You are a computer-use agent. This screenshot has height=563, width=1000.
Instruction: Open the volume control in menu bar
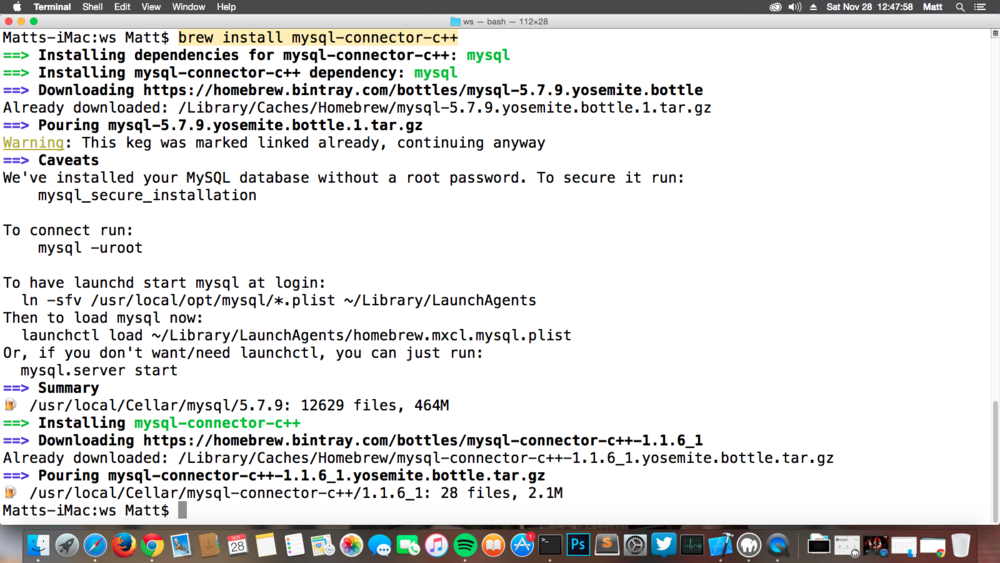click(795, 7)
